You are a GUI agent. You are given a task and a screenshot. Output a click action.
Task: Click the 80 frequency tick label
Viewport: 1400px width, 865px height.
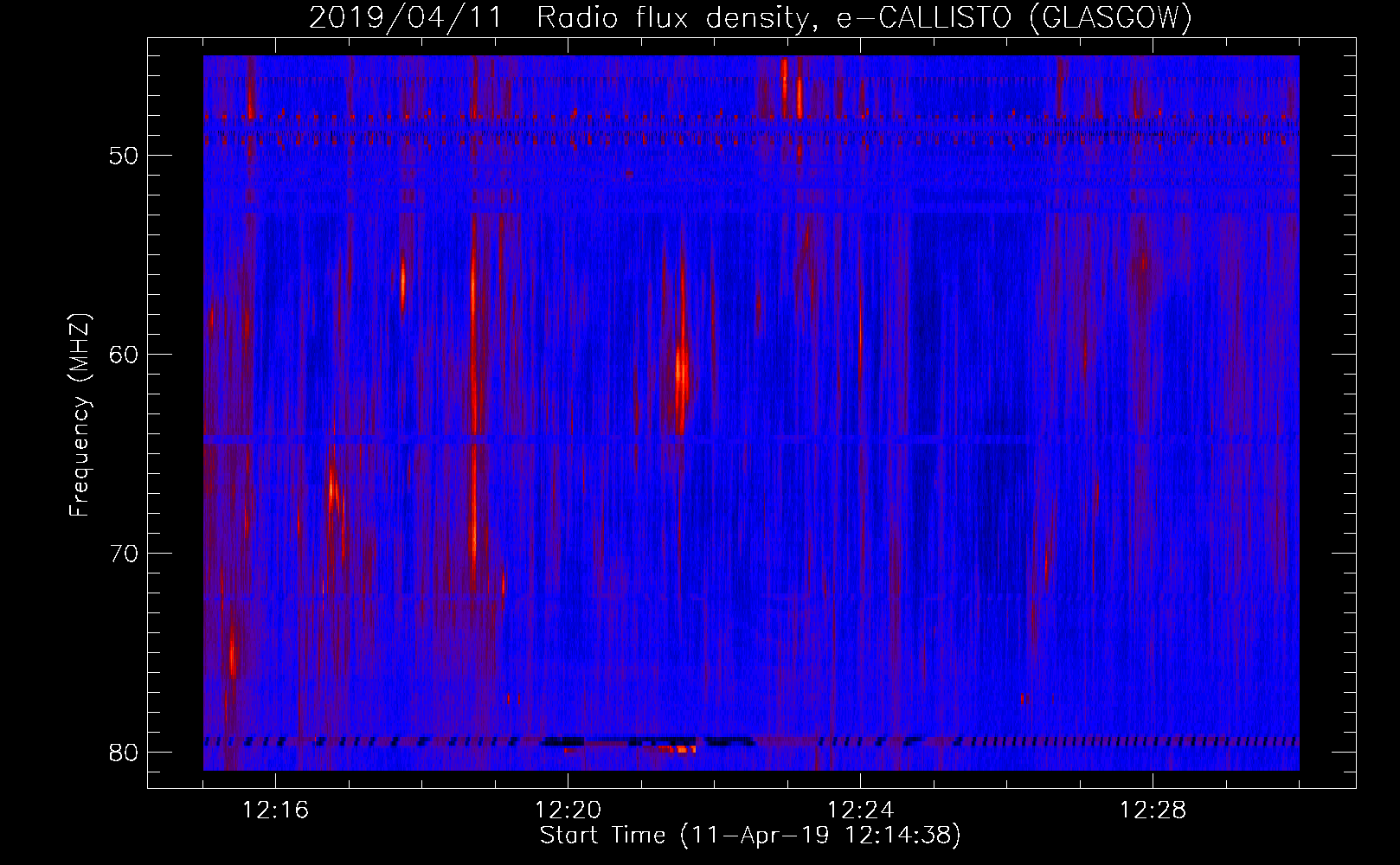124,753
